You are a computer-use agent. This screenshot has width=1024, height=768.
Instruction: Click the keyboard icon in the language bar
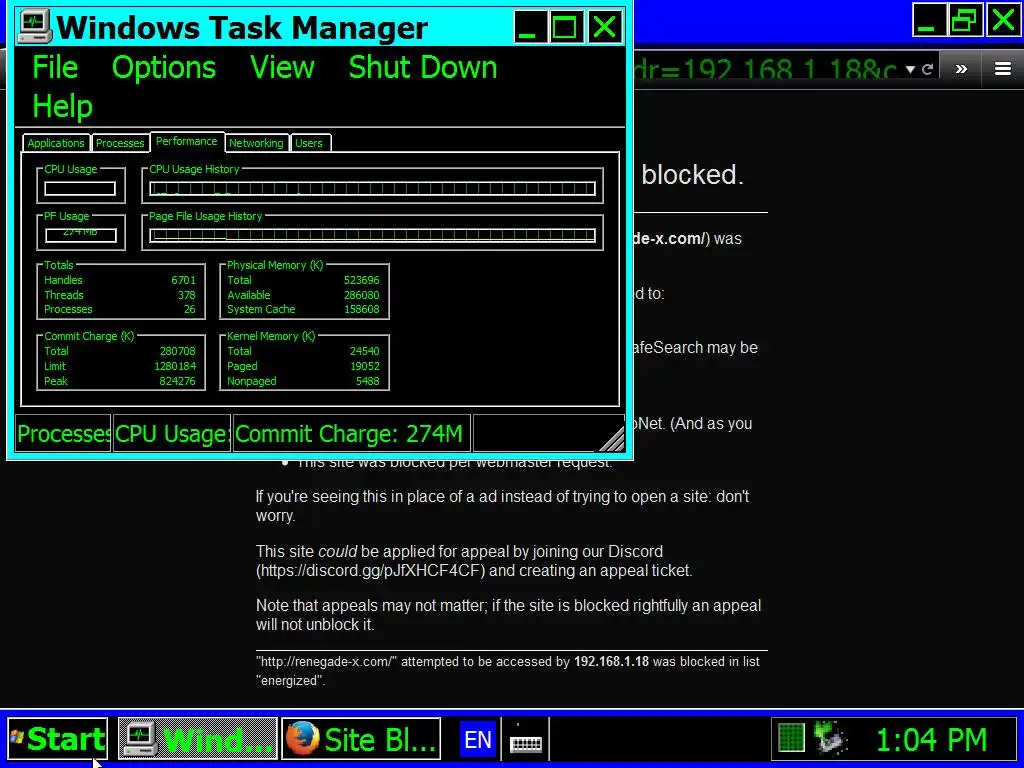coord(526,743)
